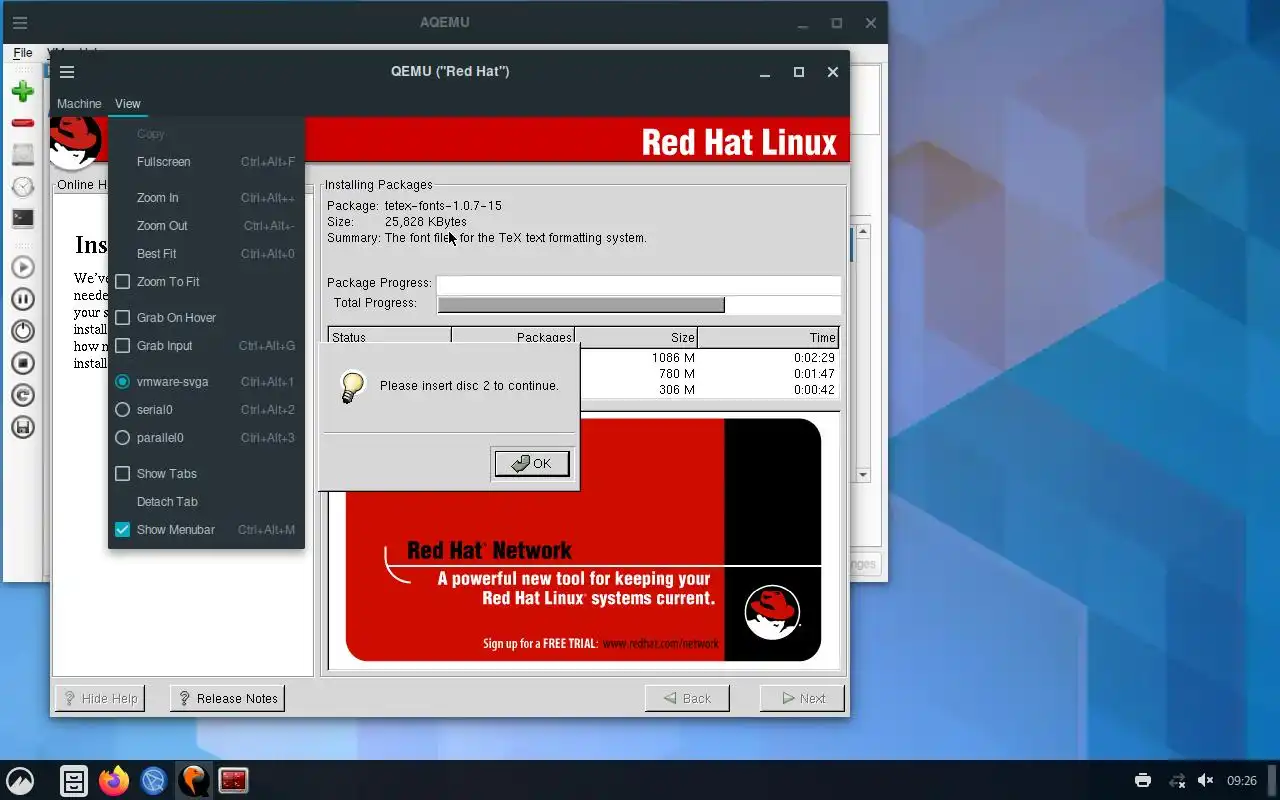Click the red terminal-like app in taskbar
The image size is (1280, 800).
coord(233,781)
